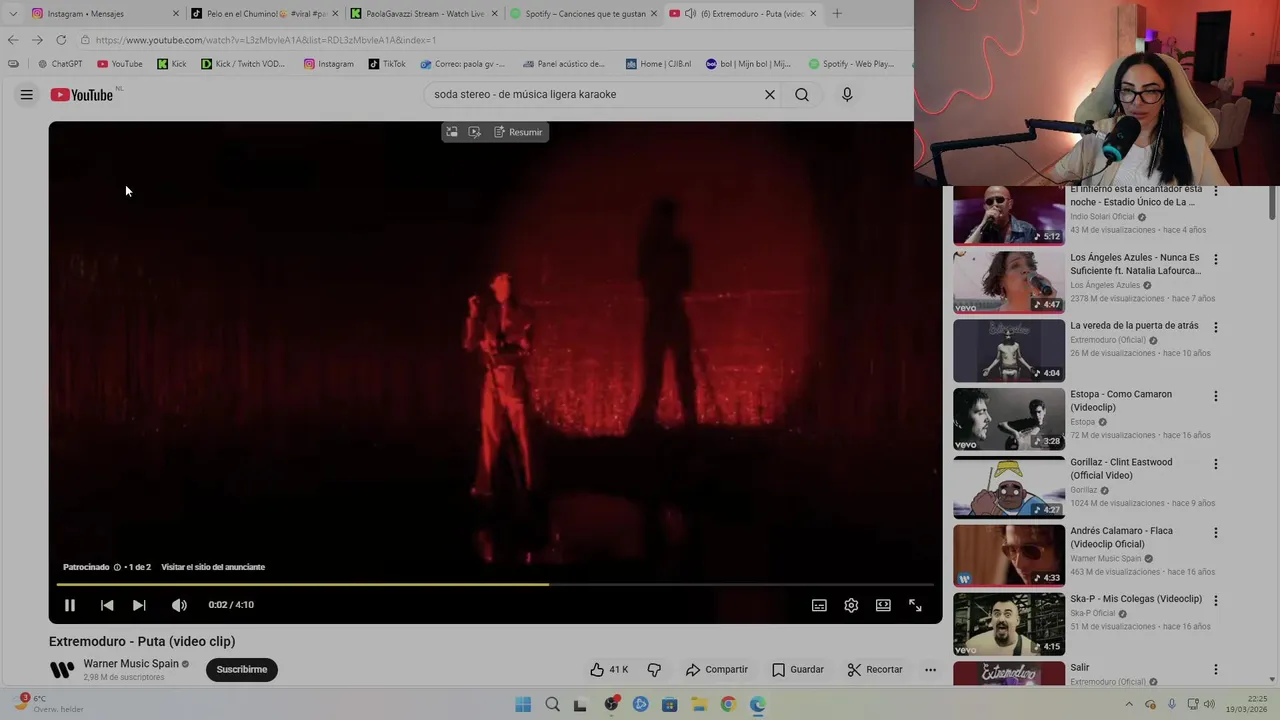This screenshot has height=720, width=1280.
Task: Open Chrome from the taskbar
Action: tap(728, 705)
